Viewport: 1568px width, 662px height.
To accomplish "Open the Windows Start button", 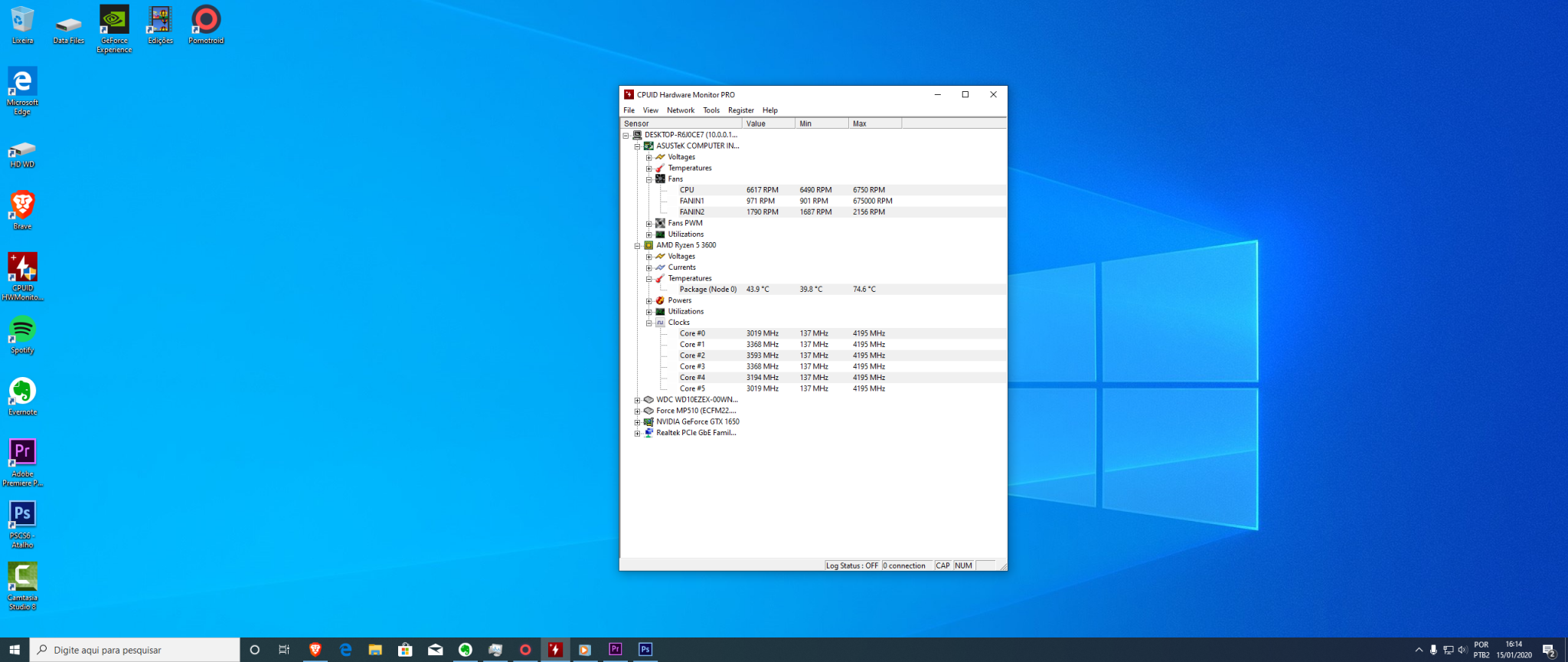I will (15, 650).
